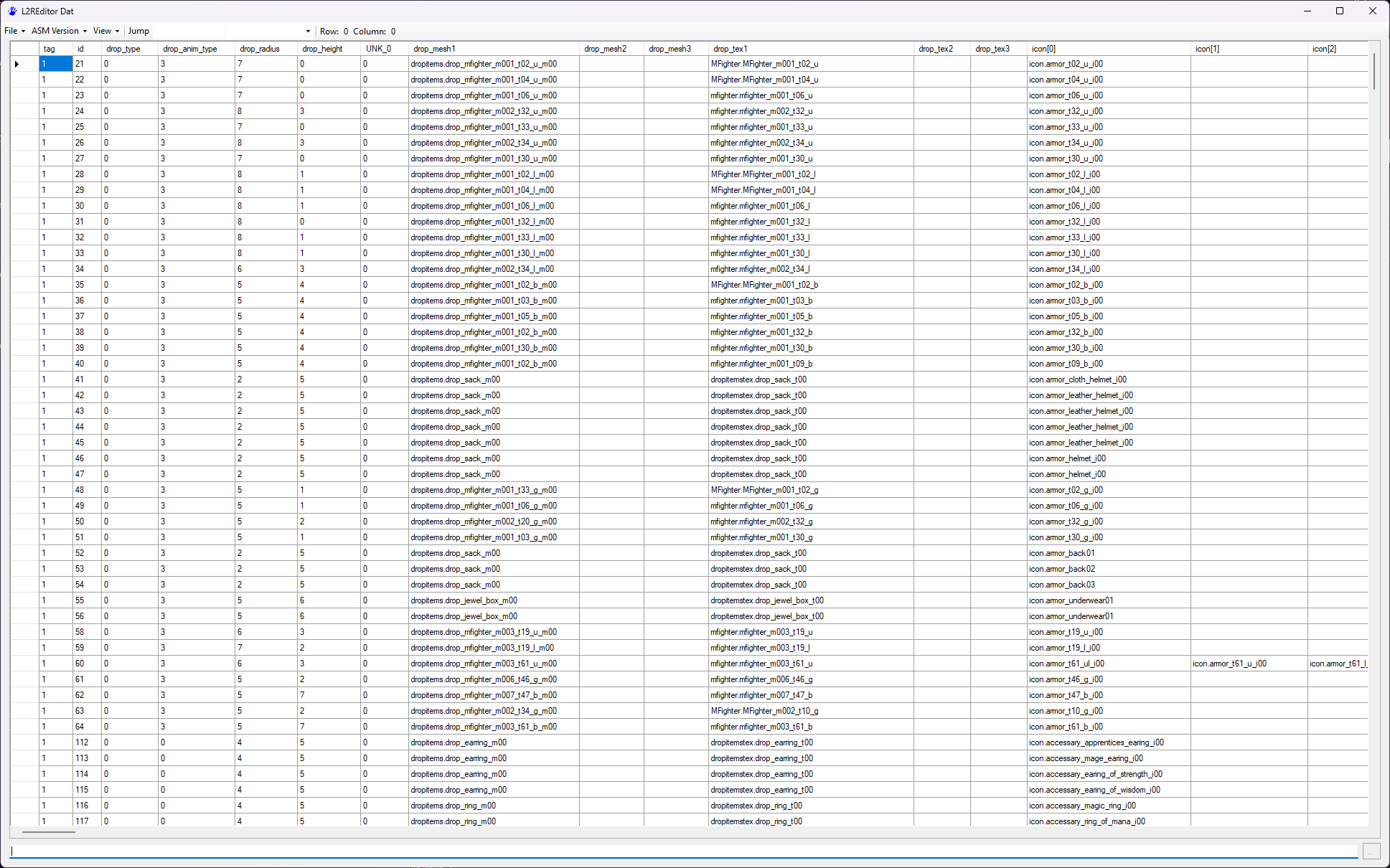
Task: Click the vertical scrollbar thumb on the right
Action: [x=1374, y=72]
